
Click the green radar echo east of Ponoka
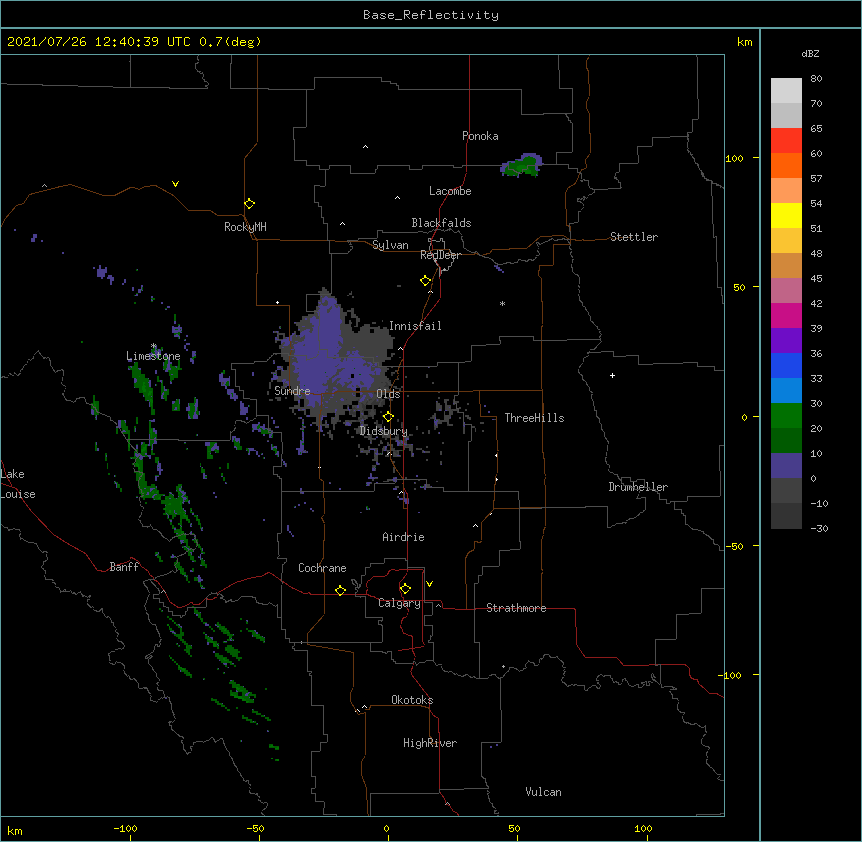coord(521,165)
